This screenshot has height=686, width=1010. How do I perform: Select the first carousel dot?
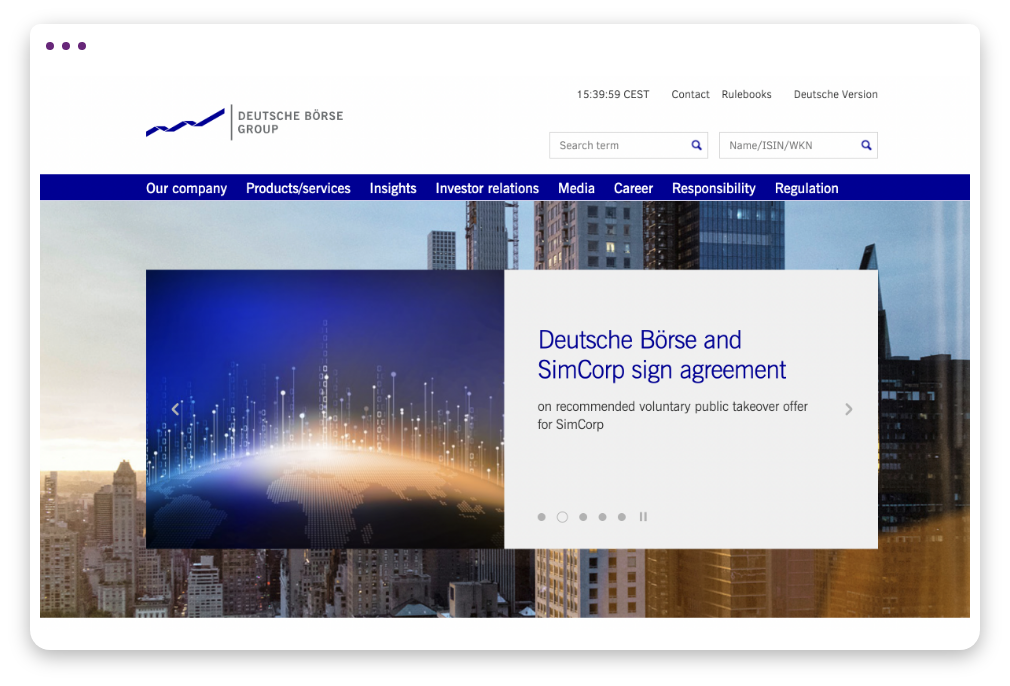542,517
